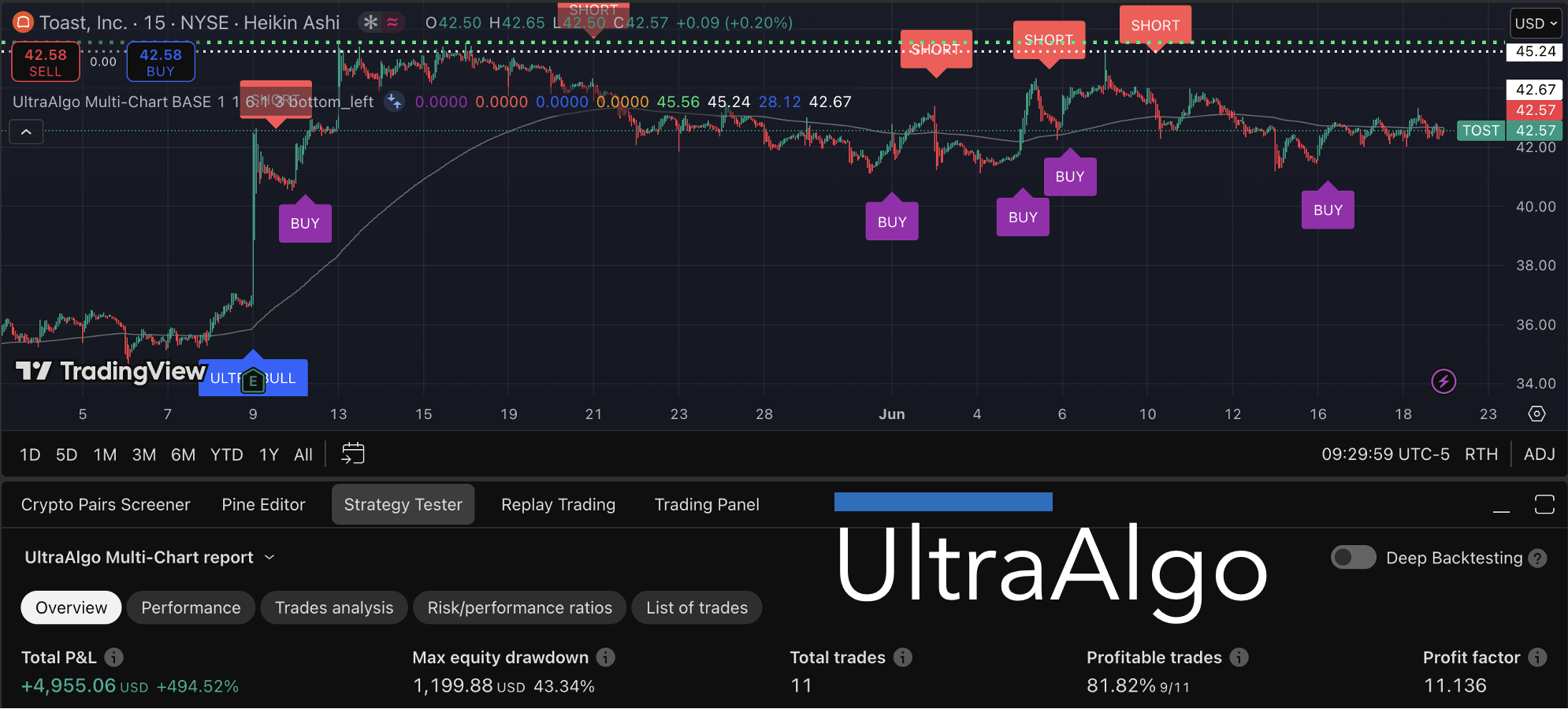Toggle the ADJ adjusted data setting
Image resolution: width=1568 pixels, height=709 pixels.
(x=1540, y=455)
